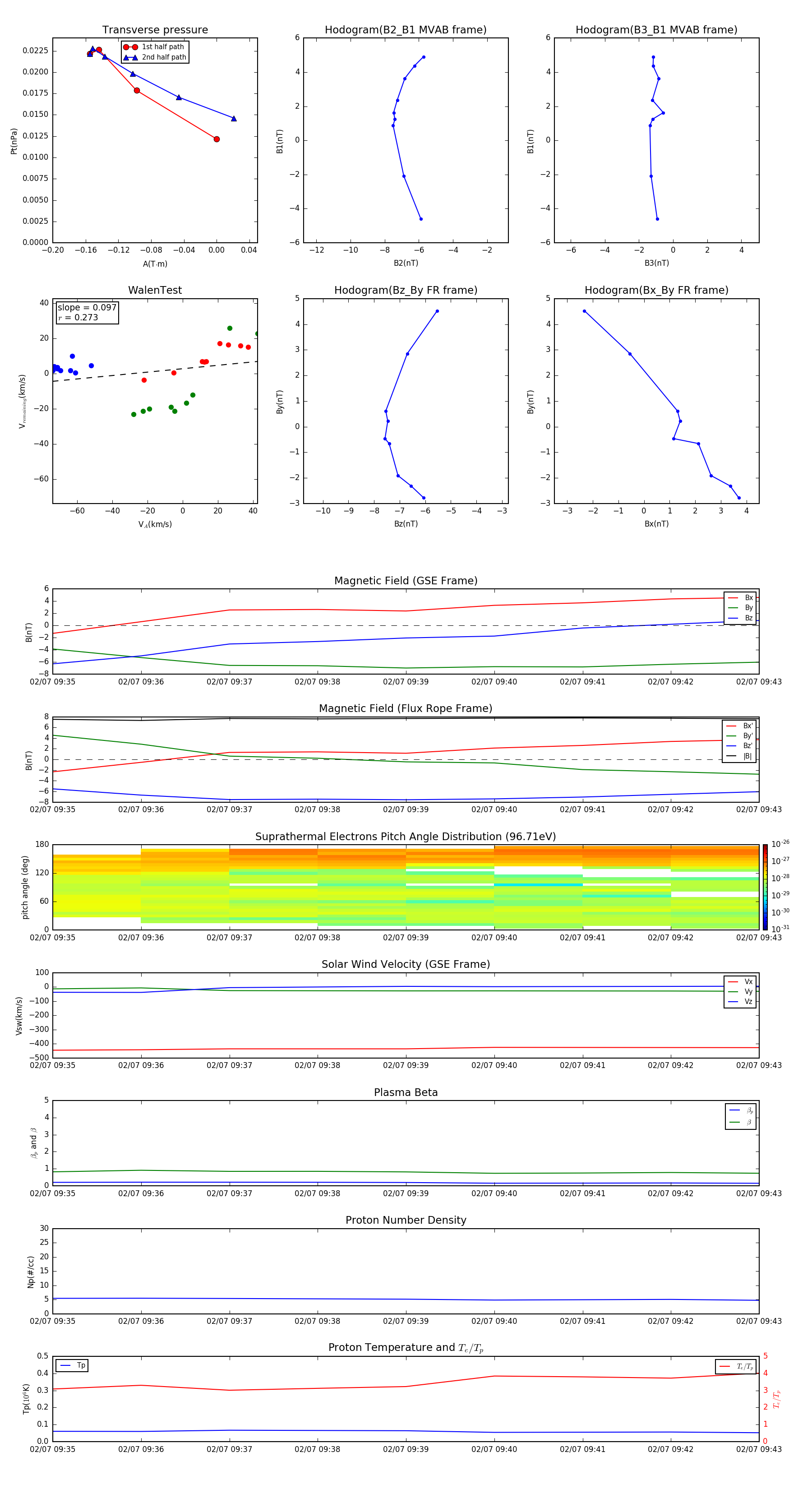Select Vx in the solar wind legend
Screen dimensions: 812x1489
coord(740,982)
